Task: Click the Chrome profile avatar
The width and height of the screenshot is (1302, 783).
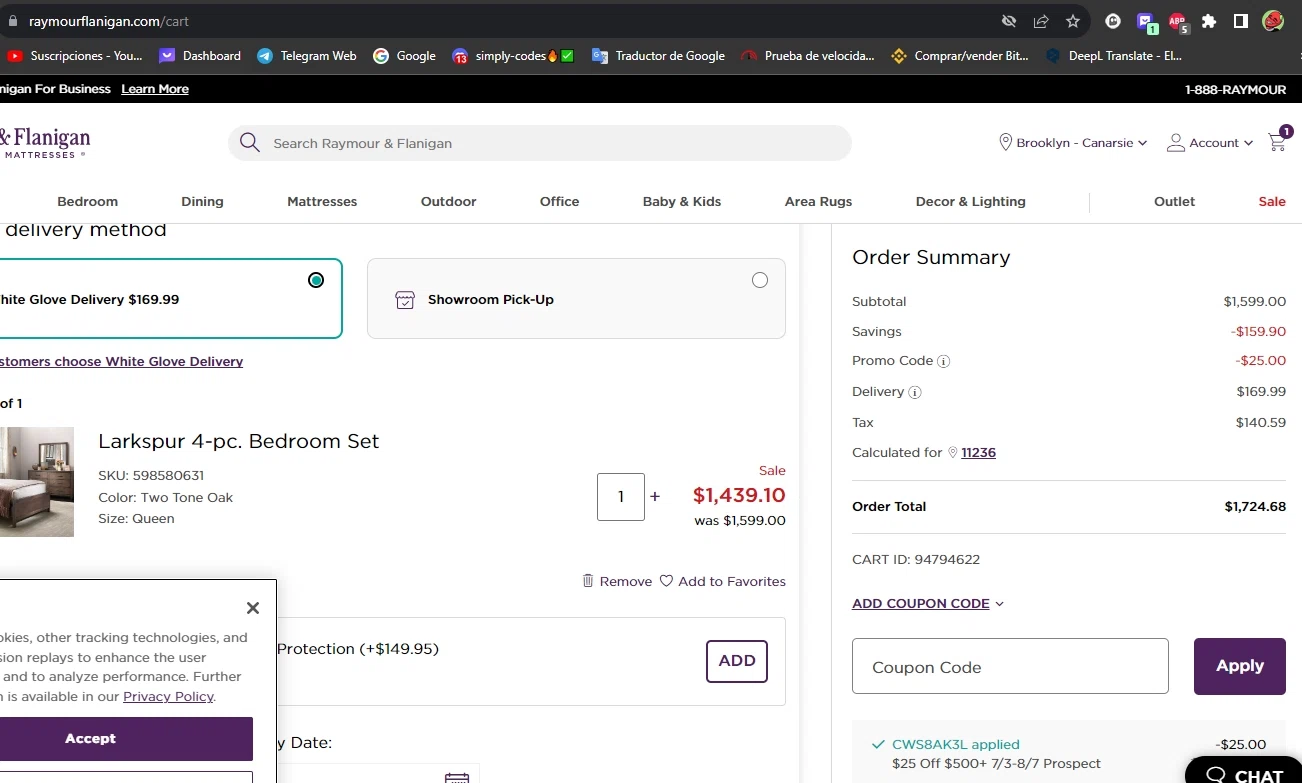Action: pos(1273,21)
